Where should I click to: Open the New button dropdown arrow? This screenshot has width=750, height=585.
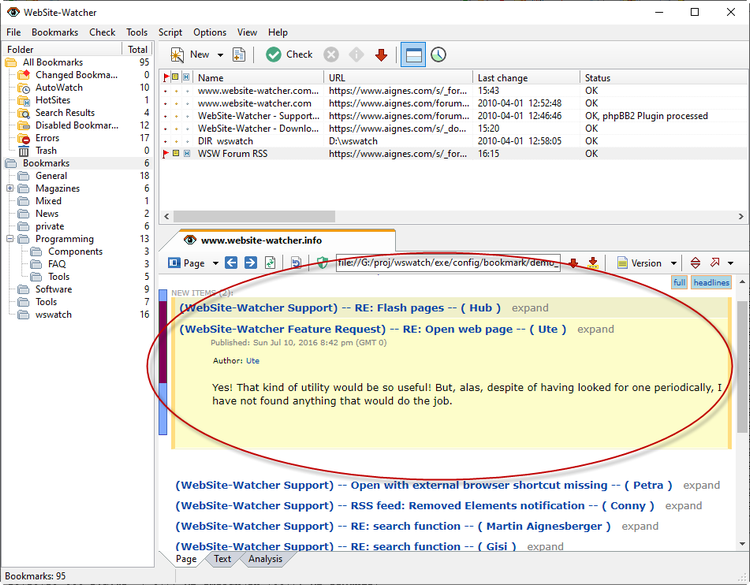221,55
